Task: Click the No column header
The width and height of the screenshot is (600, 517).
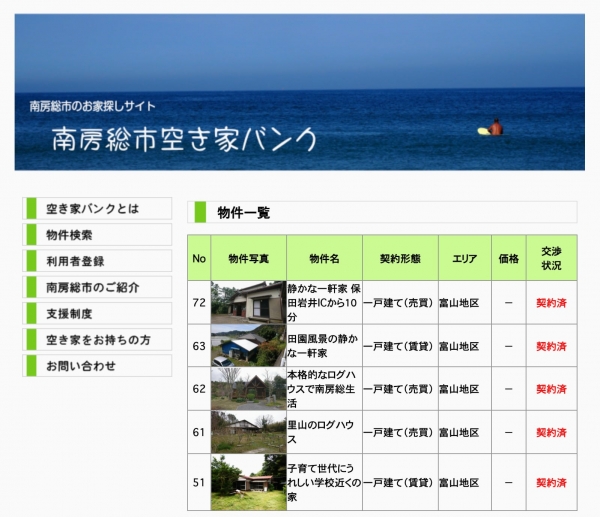Action: pos(199,258)
